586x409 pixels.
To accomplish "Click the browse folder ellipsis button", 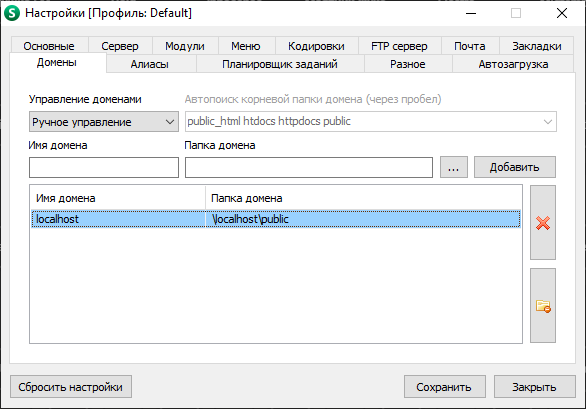I will click(x=453, y=167).
